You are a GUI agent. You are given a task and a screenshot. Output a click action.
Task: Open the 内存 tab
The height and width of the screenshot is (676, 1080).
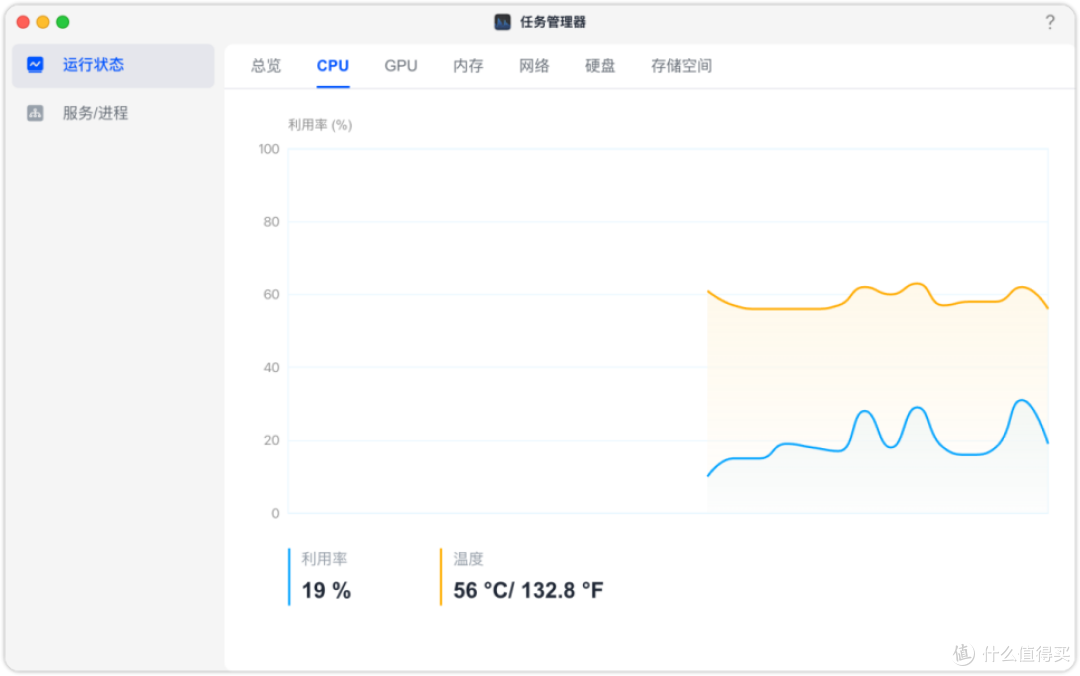point(468,65)
